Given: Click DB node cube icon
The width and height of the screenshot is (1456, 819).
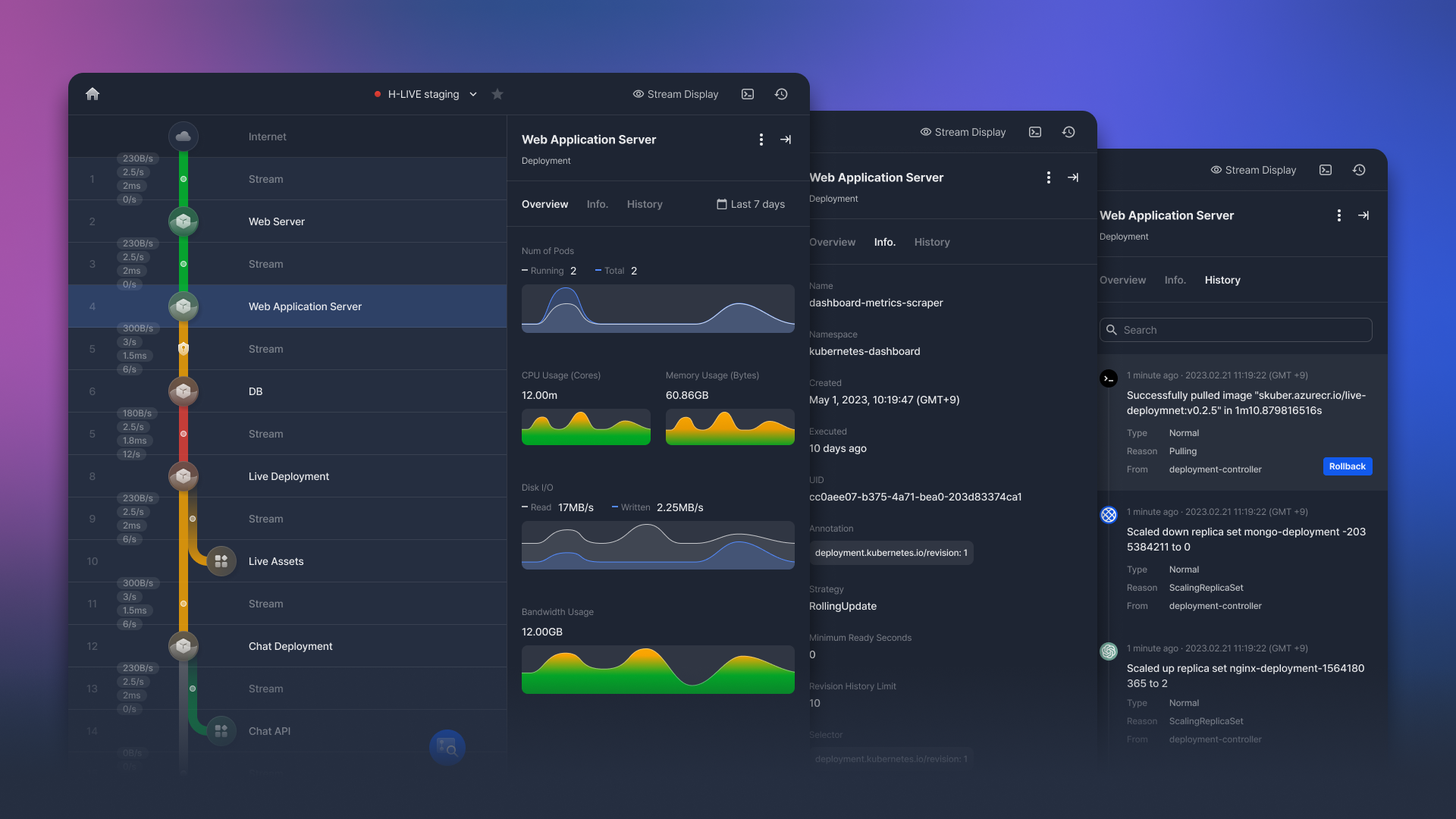Looking at the screenshot, I should 184,391.
